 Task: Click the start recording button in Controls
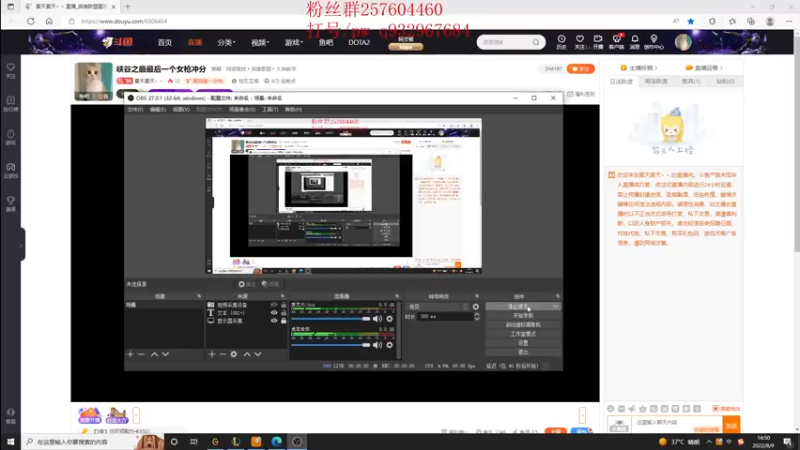point(523,316)
